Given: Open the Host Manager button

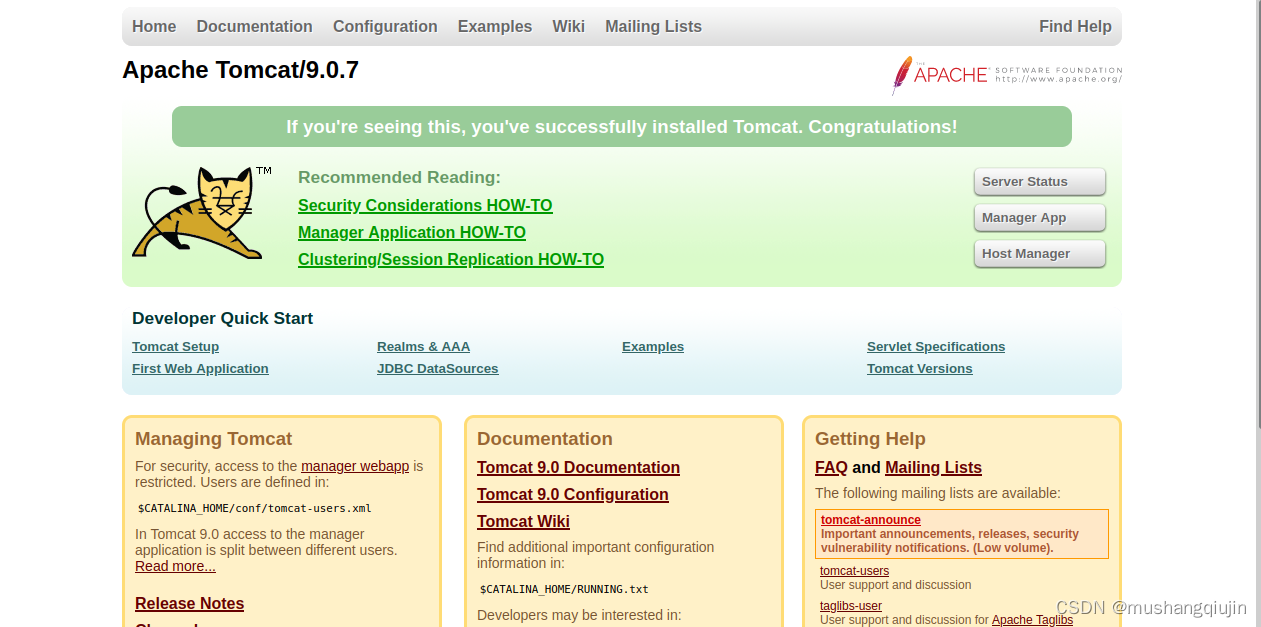Looking at the screenshot, I should (1040, 254).
